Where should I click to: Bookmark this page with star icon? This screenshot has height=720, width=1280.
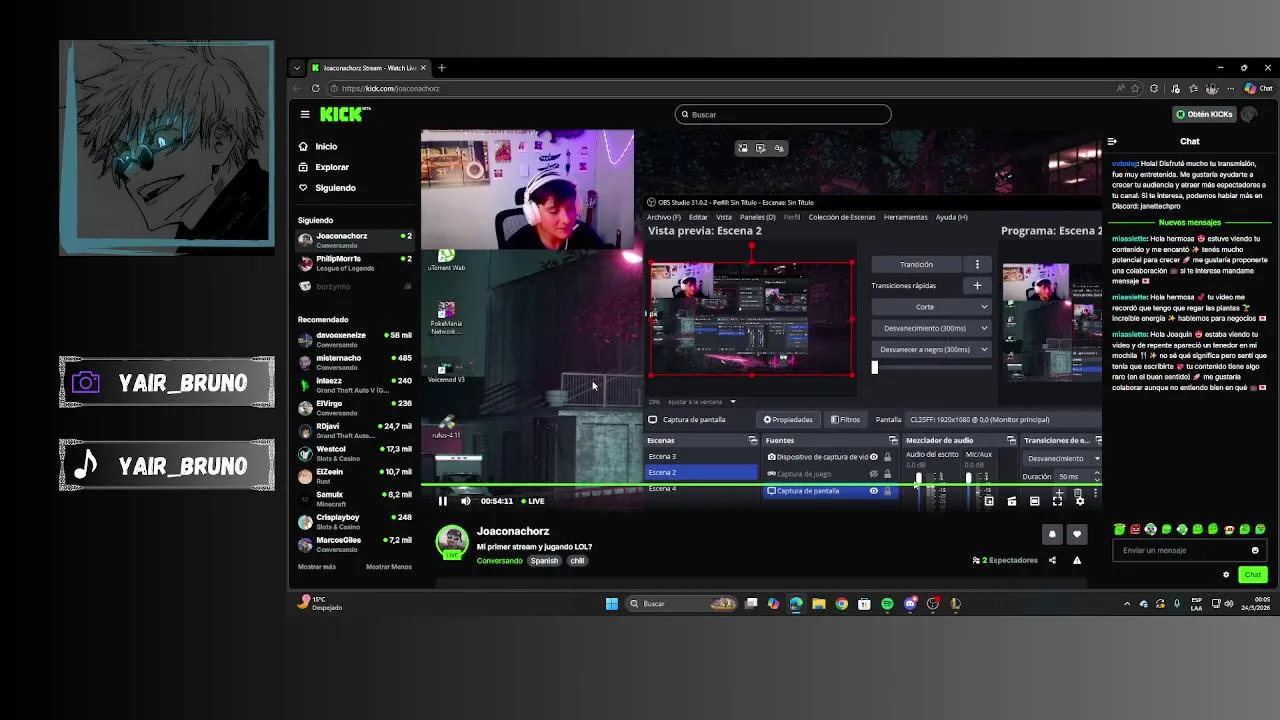1135,88
